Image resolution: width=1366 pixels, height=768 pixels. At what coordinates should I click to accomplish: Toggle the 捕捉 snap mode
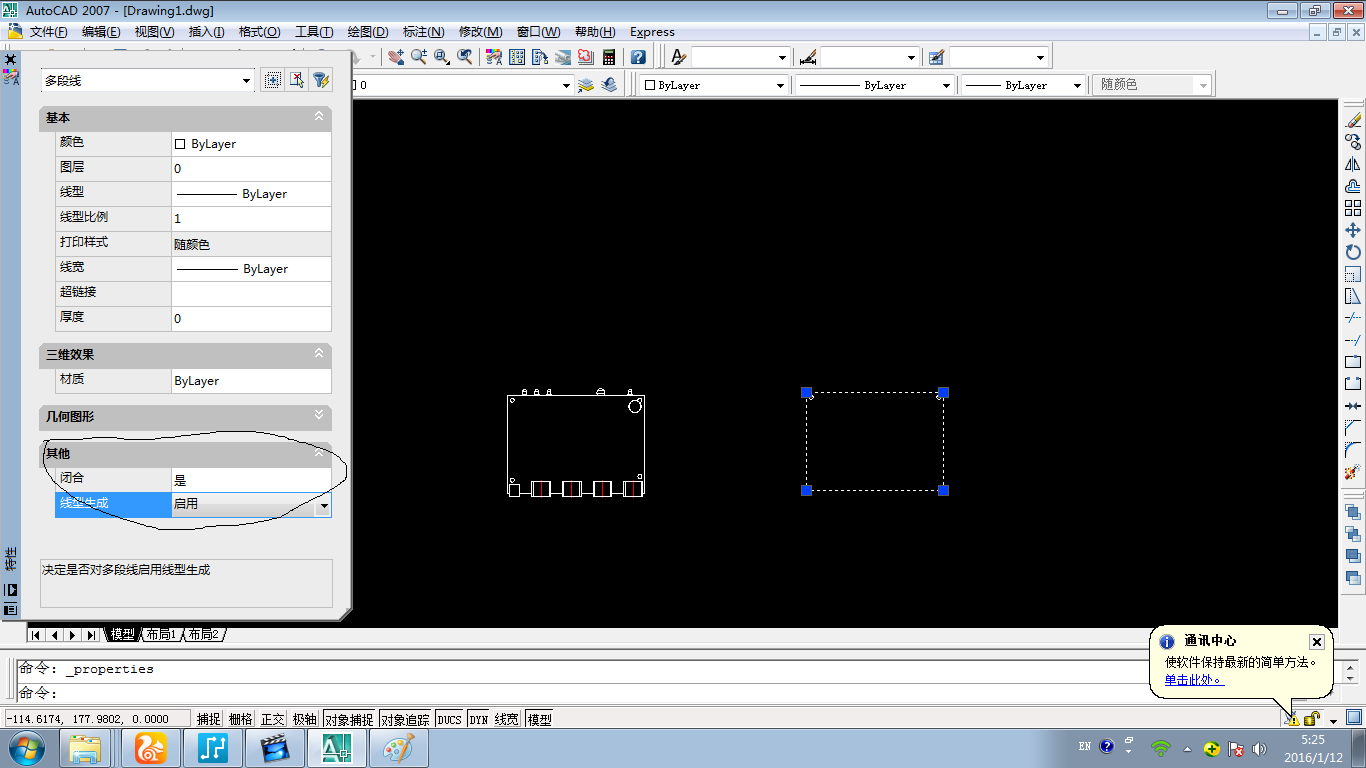pos(208,719)
